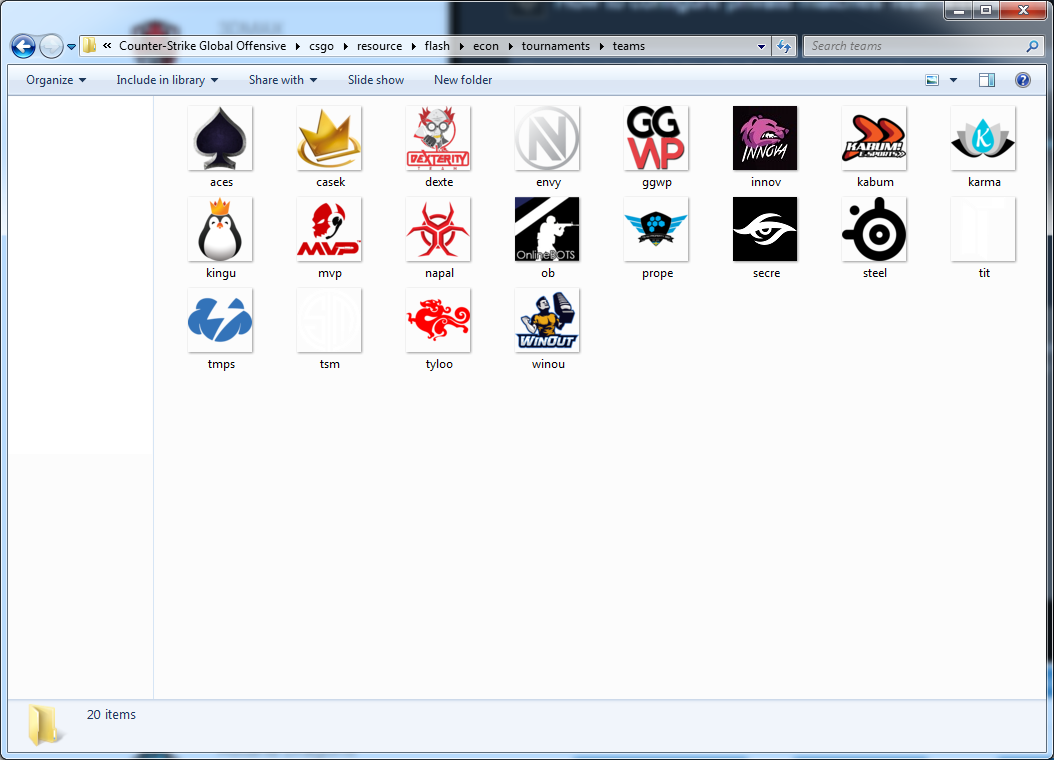
Task: Select the ob OnlineBOTS logo
Action: click(547, 229)
